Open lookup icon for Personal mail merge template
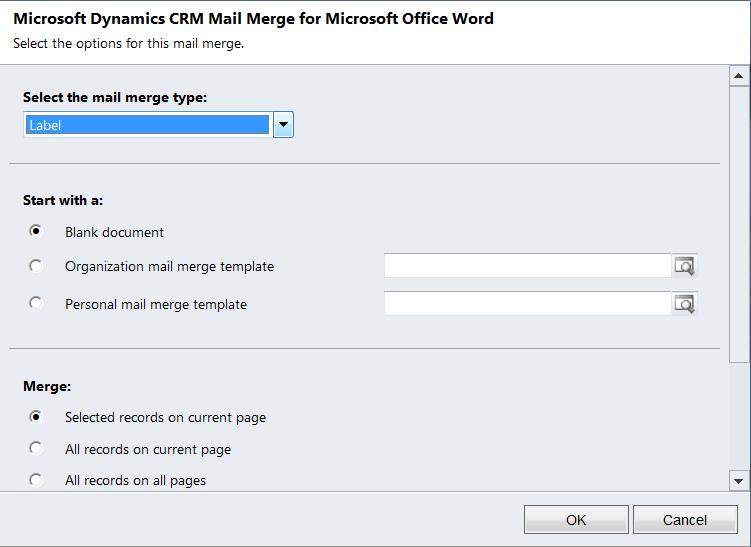The width and height of the screenshot is (751, 547). pos(684,304)
